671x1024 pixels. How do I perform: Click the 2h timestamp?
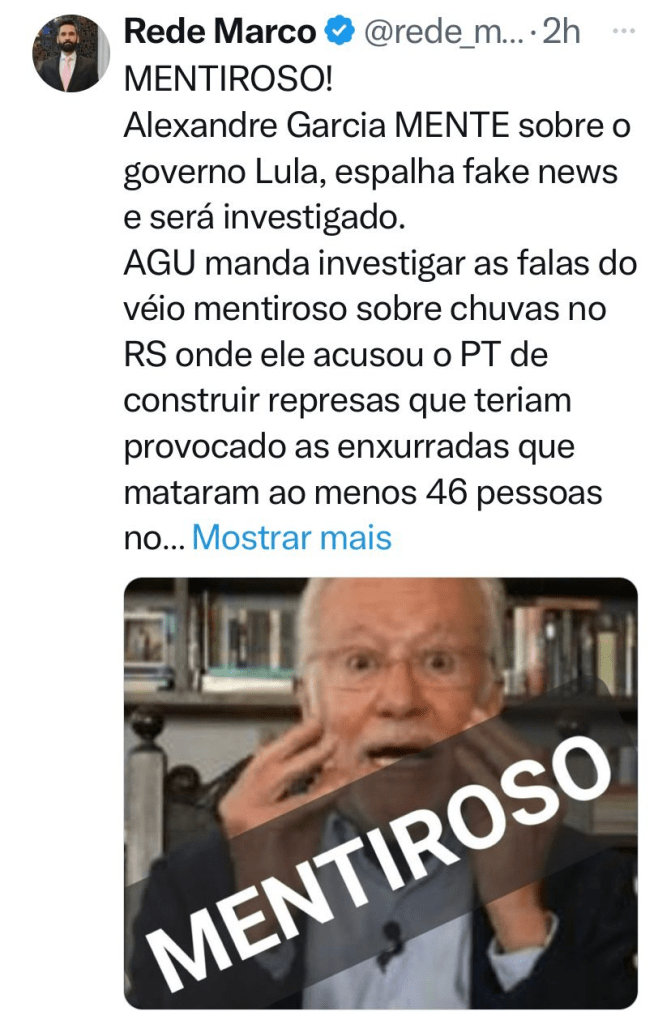(x=562, y=31)
